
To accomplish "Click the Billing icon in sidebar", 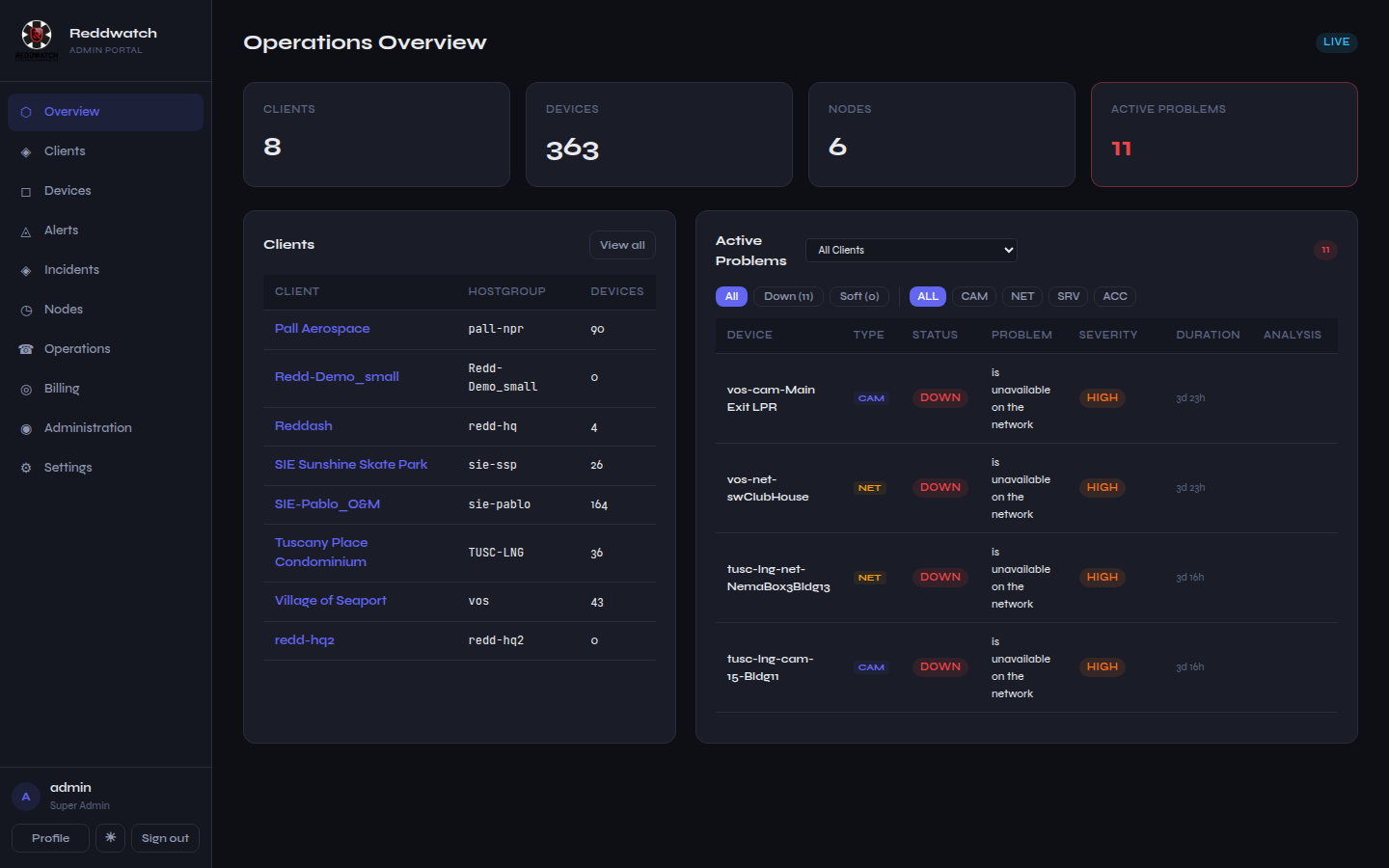I will pyautogui.click(x=26, y=389).
